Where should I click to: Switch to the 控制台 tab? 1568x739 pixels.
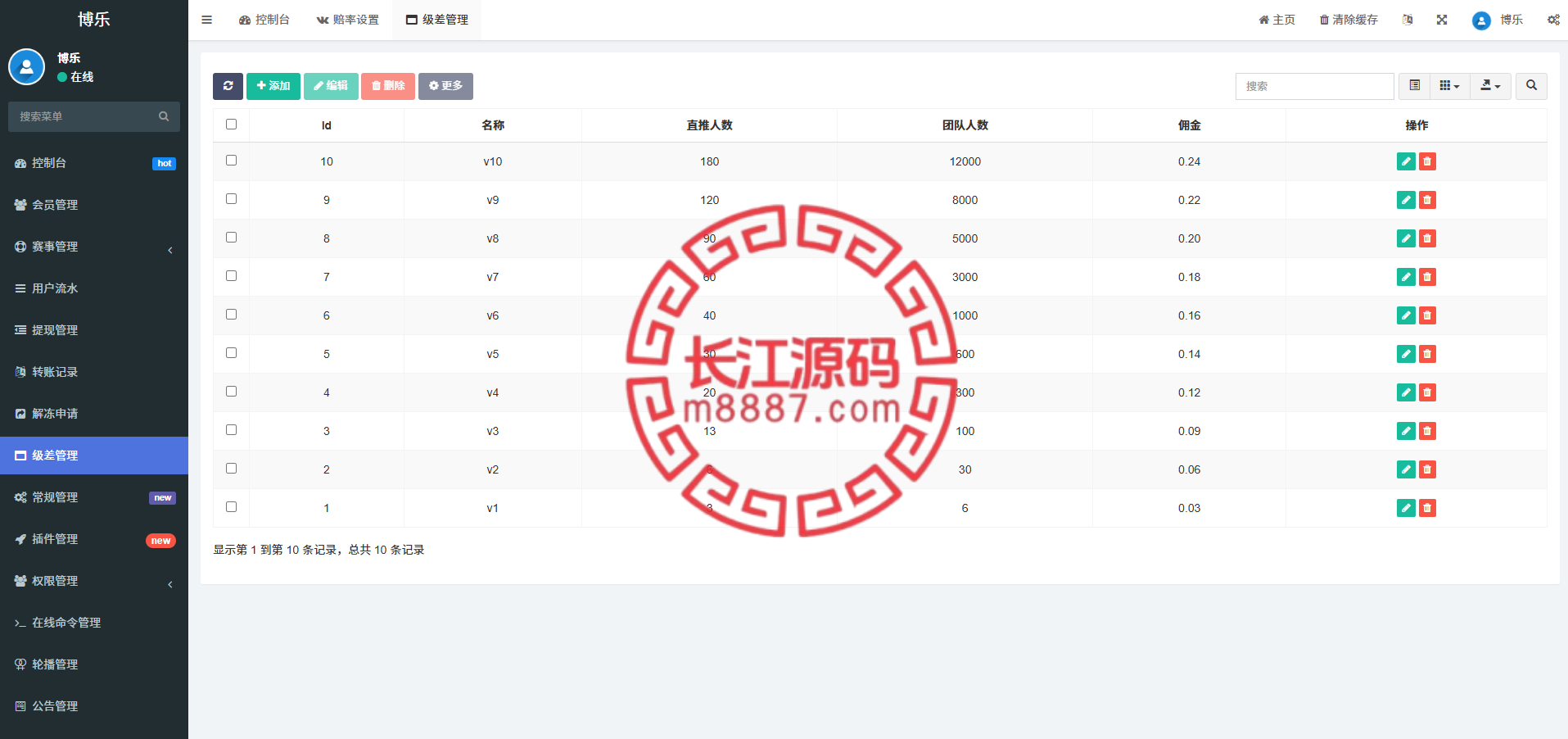point(264,20)
